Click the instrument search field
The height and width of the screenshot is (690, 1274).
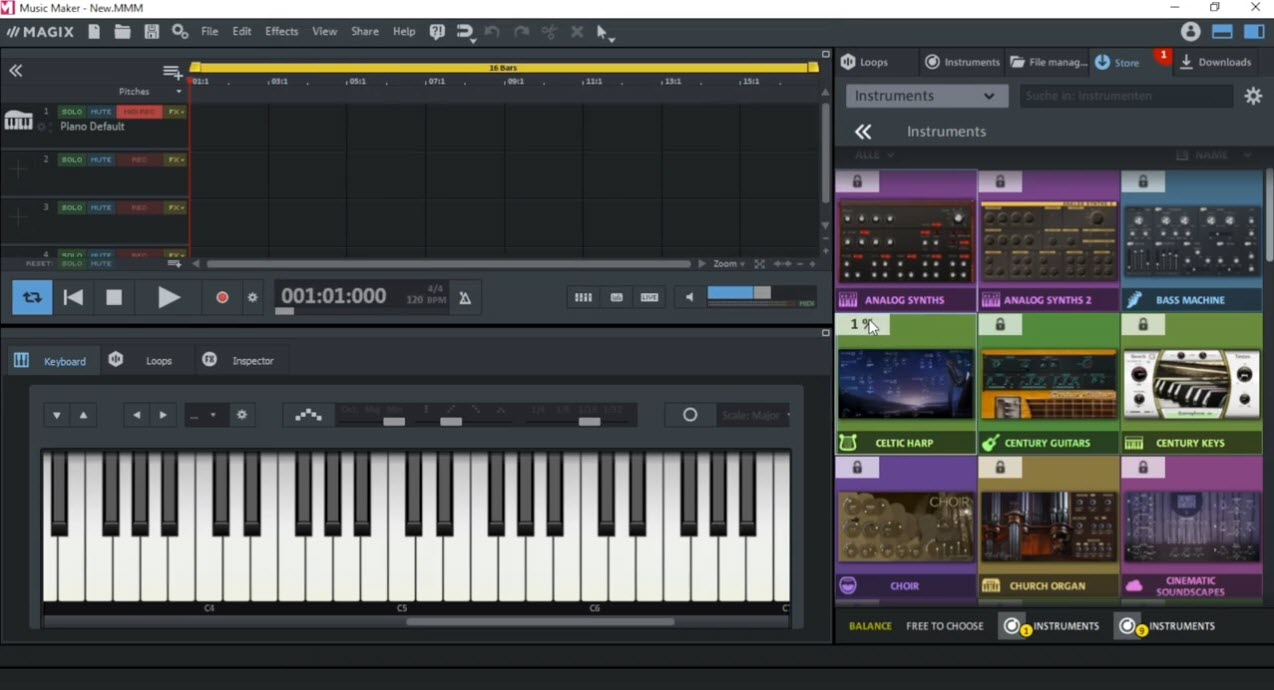1126,96
